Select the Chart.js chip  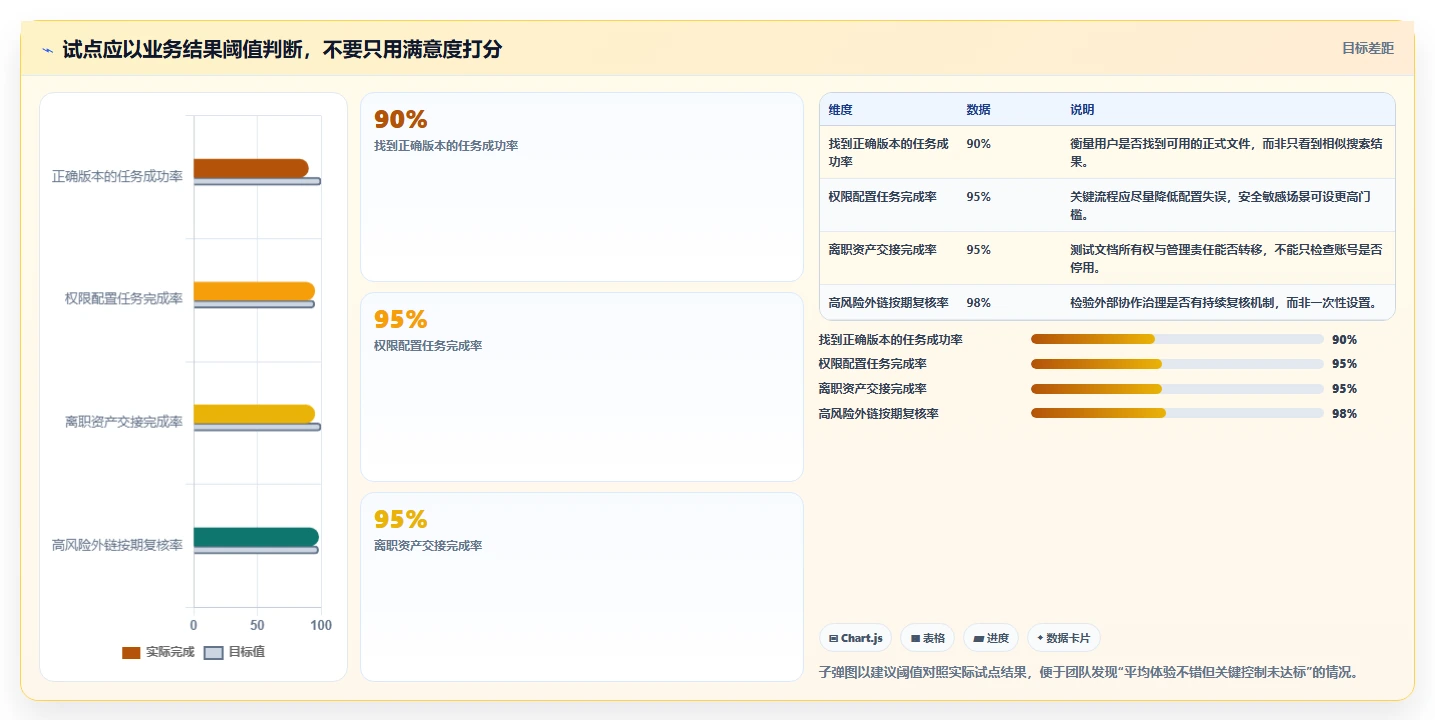tap(856, 638)
